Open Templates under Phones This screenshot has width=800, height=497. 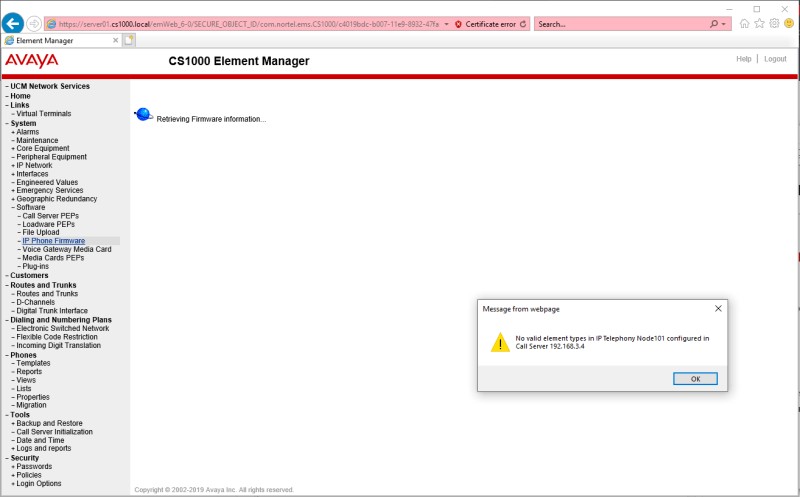pyautogui.click(x=33, y=363)
